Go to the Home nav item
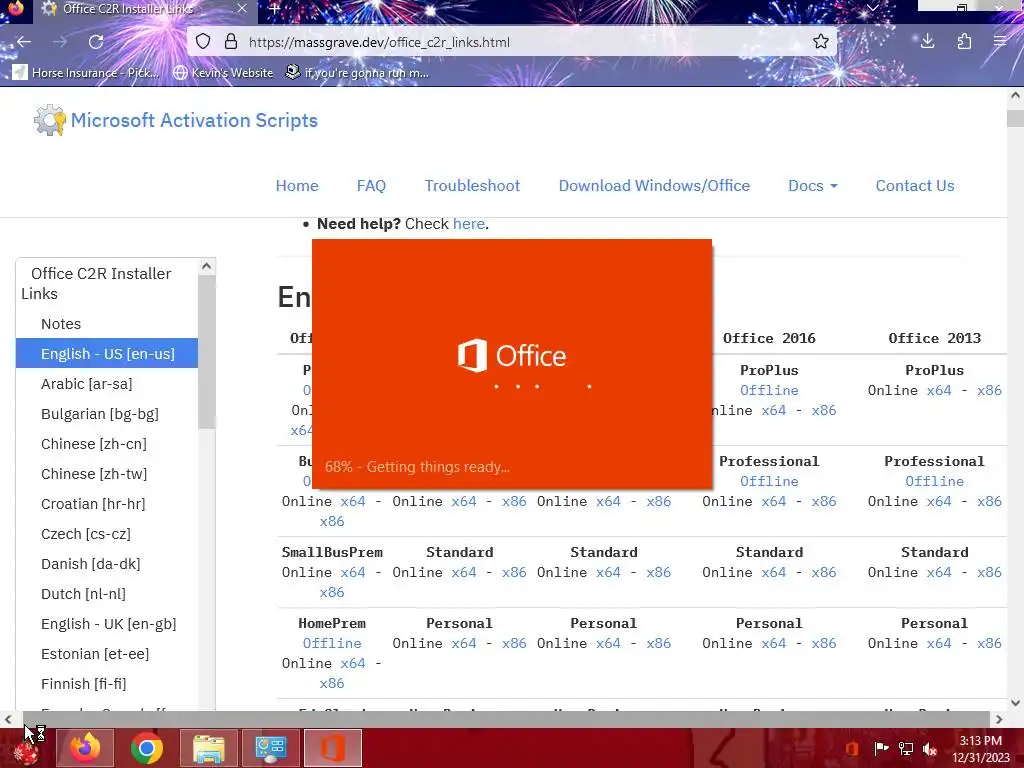 tap(297, 185)
